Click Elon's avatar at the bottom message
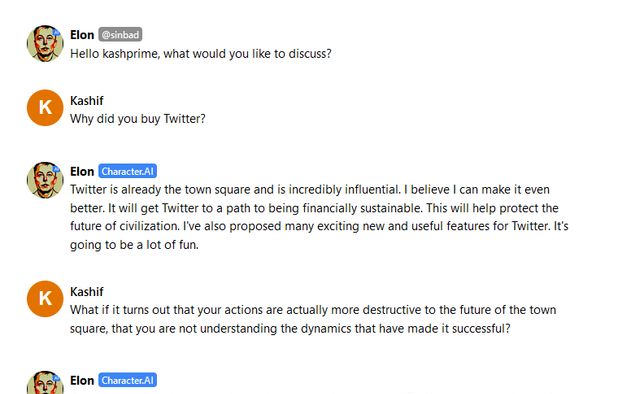The width and height of the screenshot is (618, 394). coord(45,382)
